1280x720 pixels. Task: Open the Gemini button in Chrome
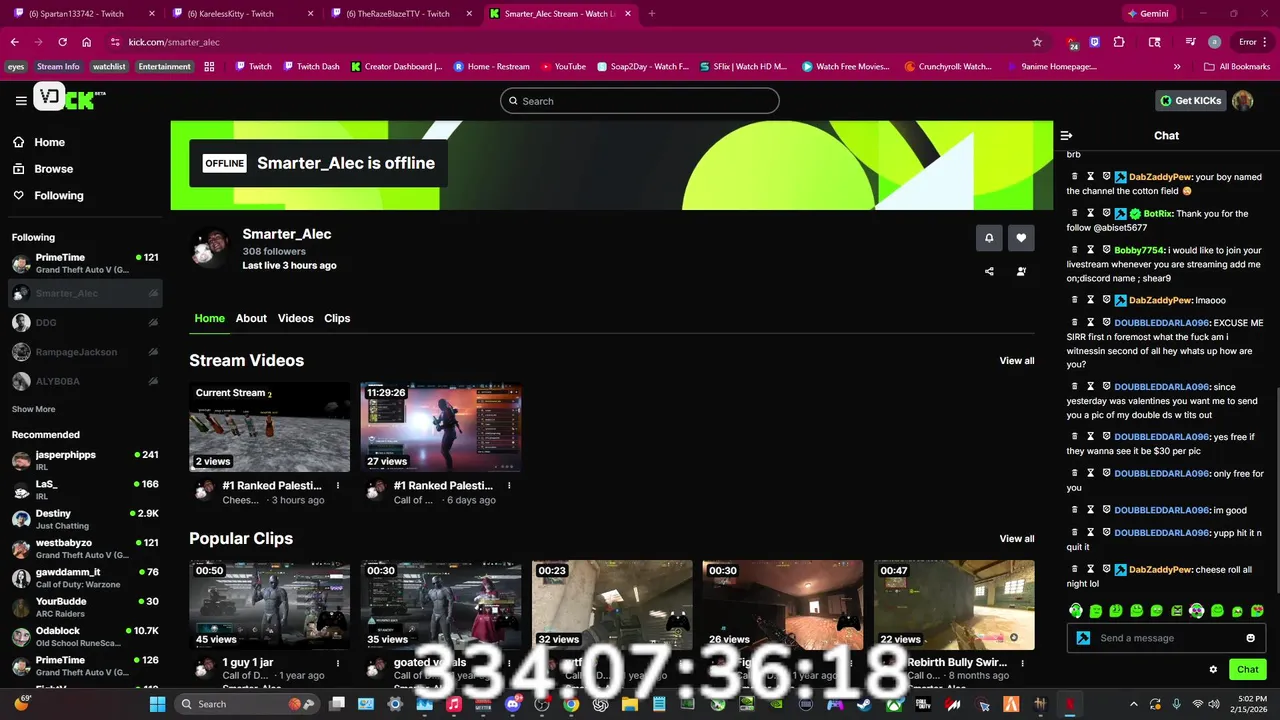pos(1148,14)
